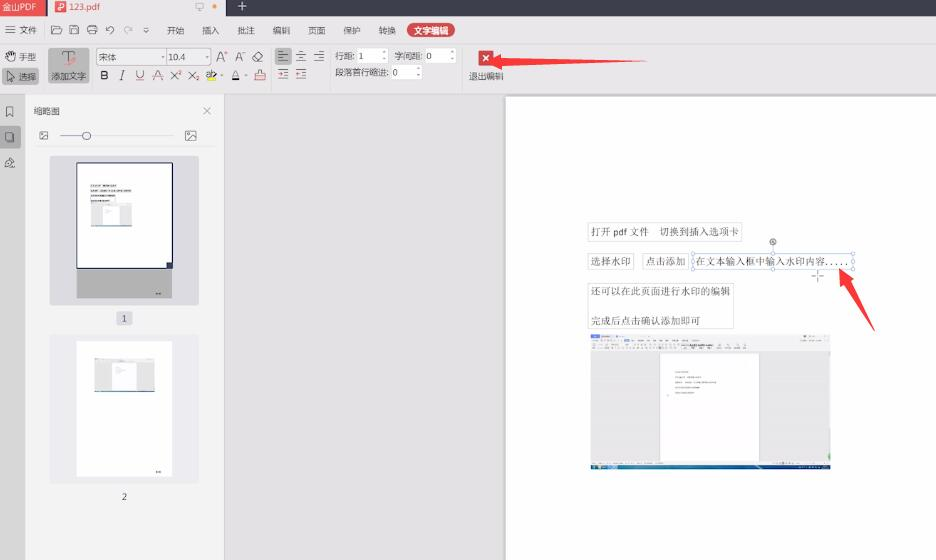This screenshot has height=560, width=936.
Task: Toggle bold formatting
Action: point(104,75)
